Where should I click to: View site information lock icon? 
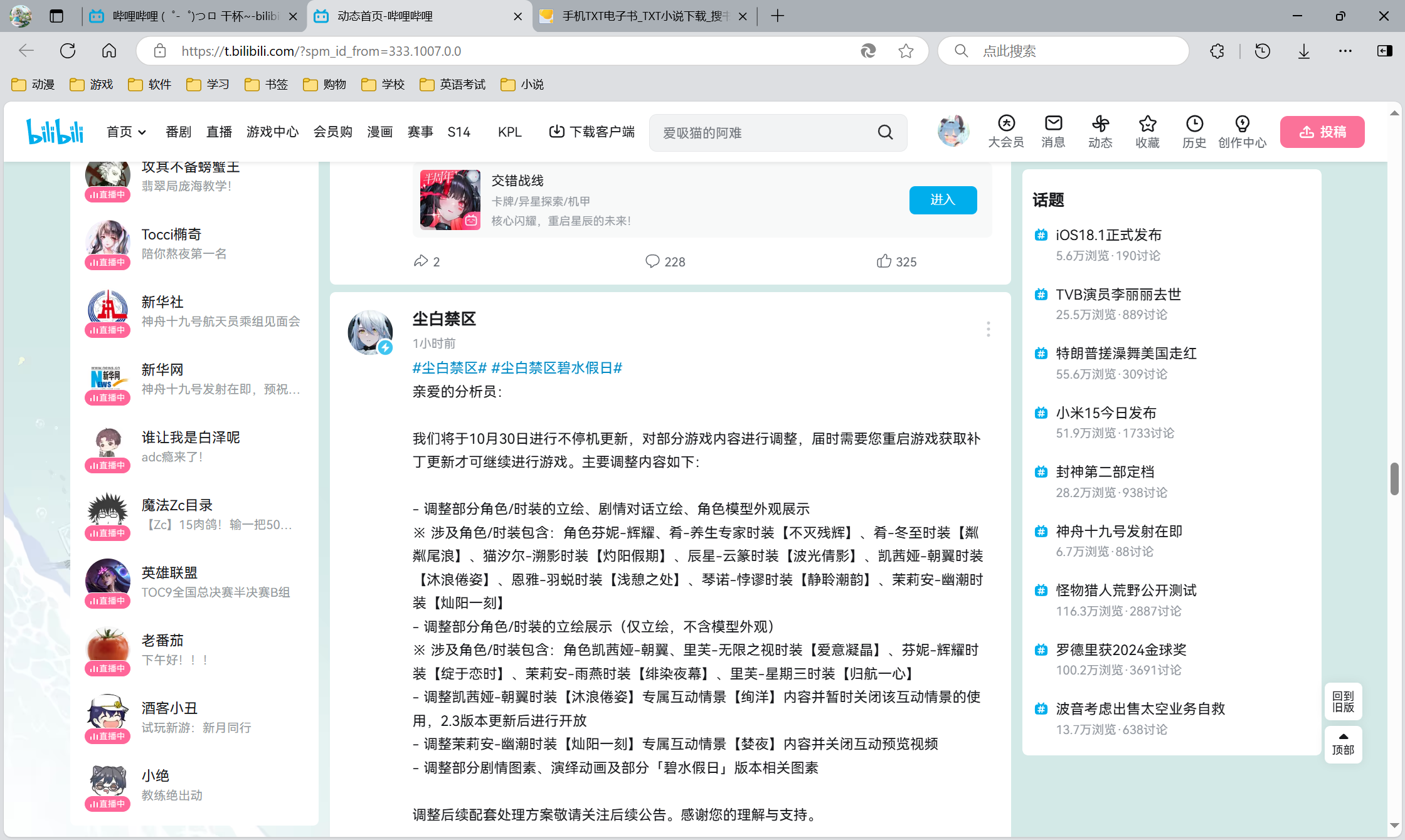[x=160, y=51]
